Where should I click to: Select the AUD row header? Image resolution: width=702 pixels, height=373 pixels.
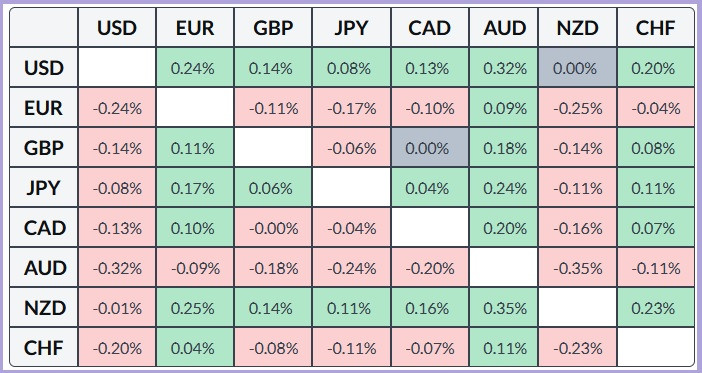[x=44, y=268]
